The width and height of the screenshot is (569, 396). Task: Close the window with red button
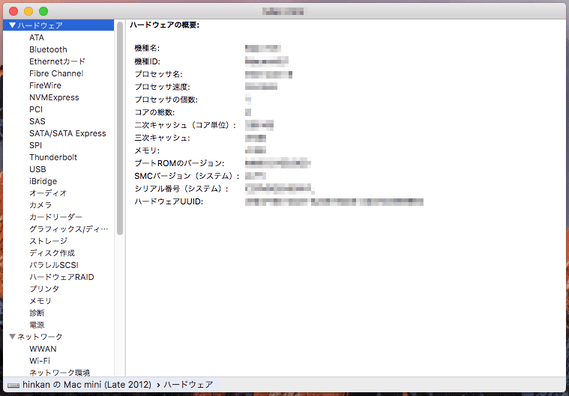click(14, 11)
